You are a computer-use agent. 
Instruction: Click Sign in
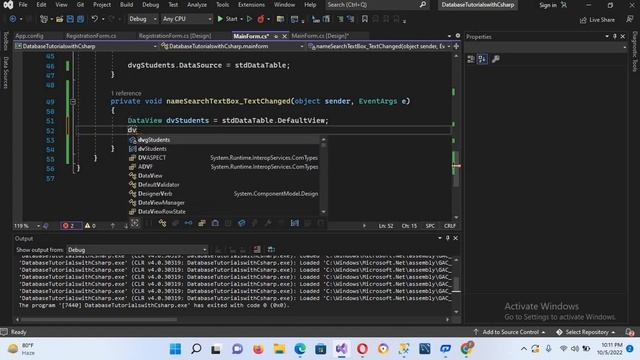pyautogui.click(x=548, y=5)
